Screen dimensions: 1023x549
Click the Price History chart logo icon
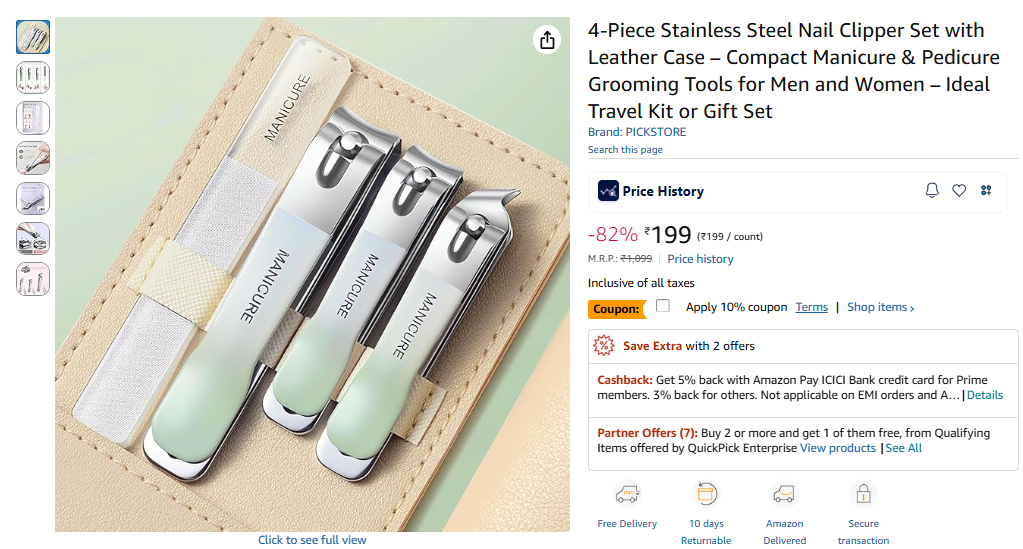pos(608,191)
